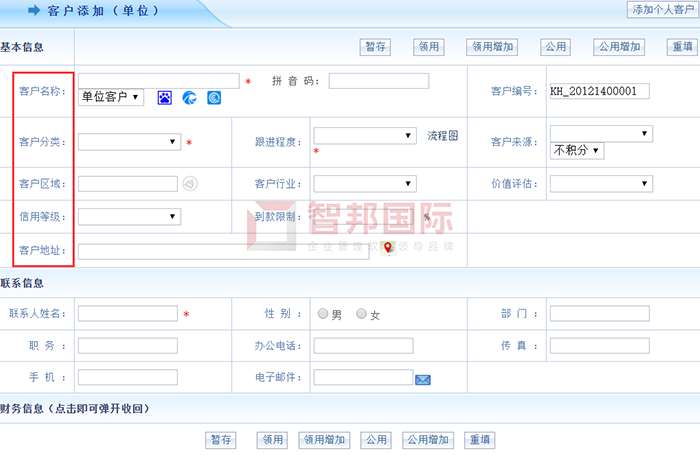Click the blue swirl lookup icon

189,97
